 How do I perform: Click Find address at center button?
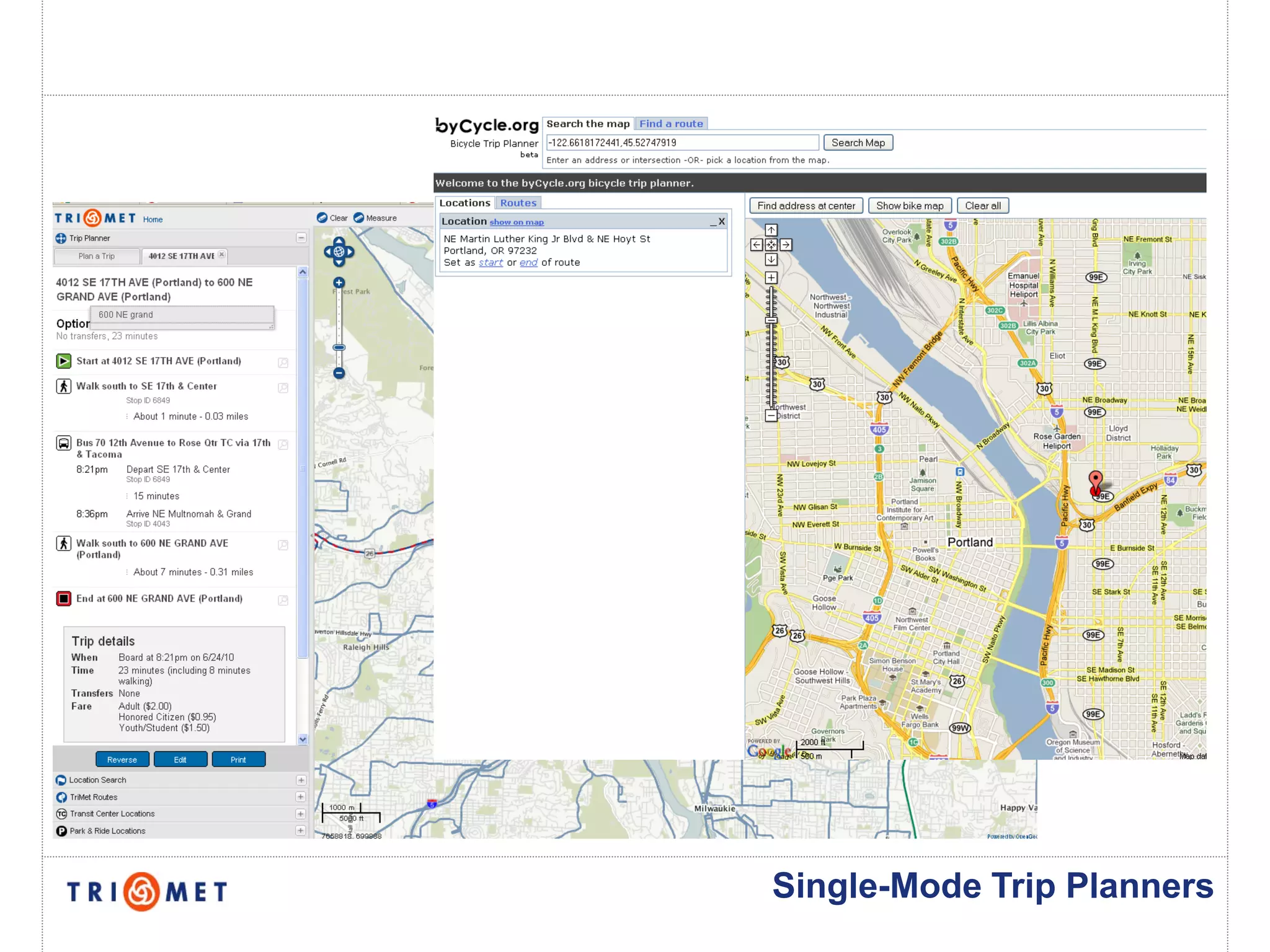pos(806,206)
